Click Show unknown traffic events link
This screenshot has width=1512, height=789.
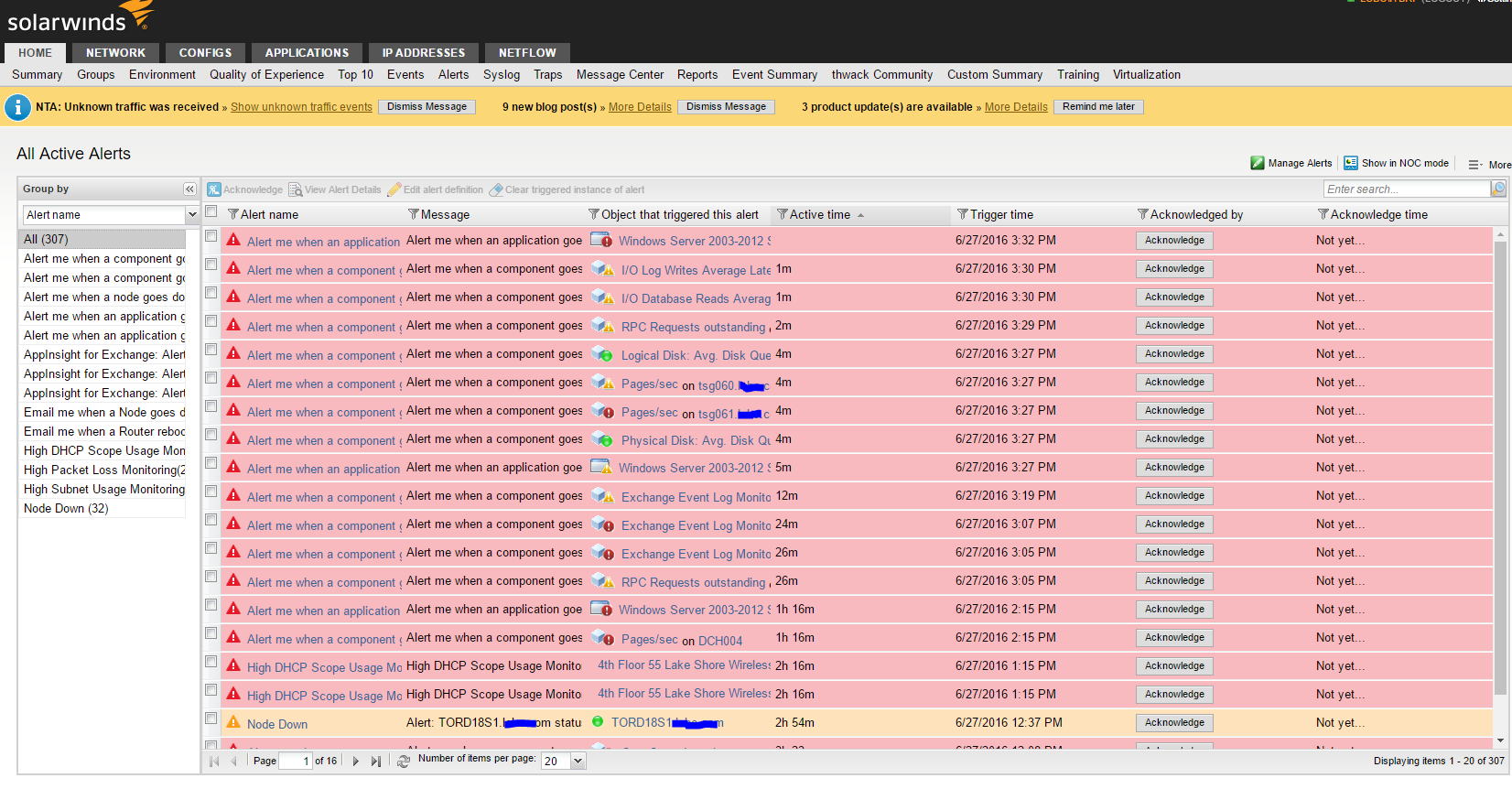click(301, 107)
